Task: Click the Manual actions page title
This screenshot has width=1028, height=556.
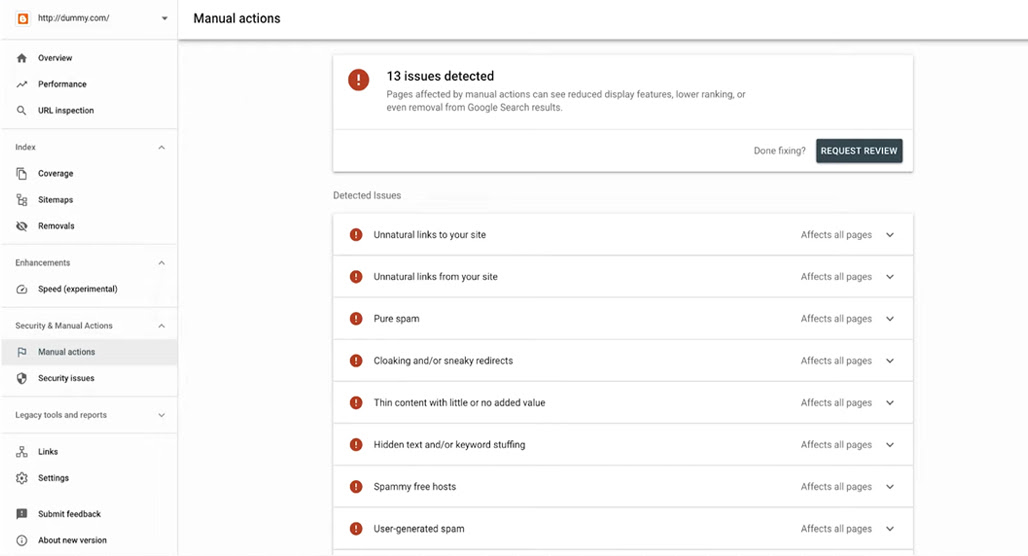Action: [x=237, y=18]
